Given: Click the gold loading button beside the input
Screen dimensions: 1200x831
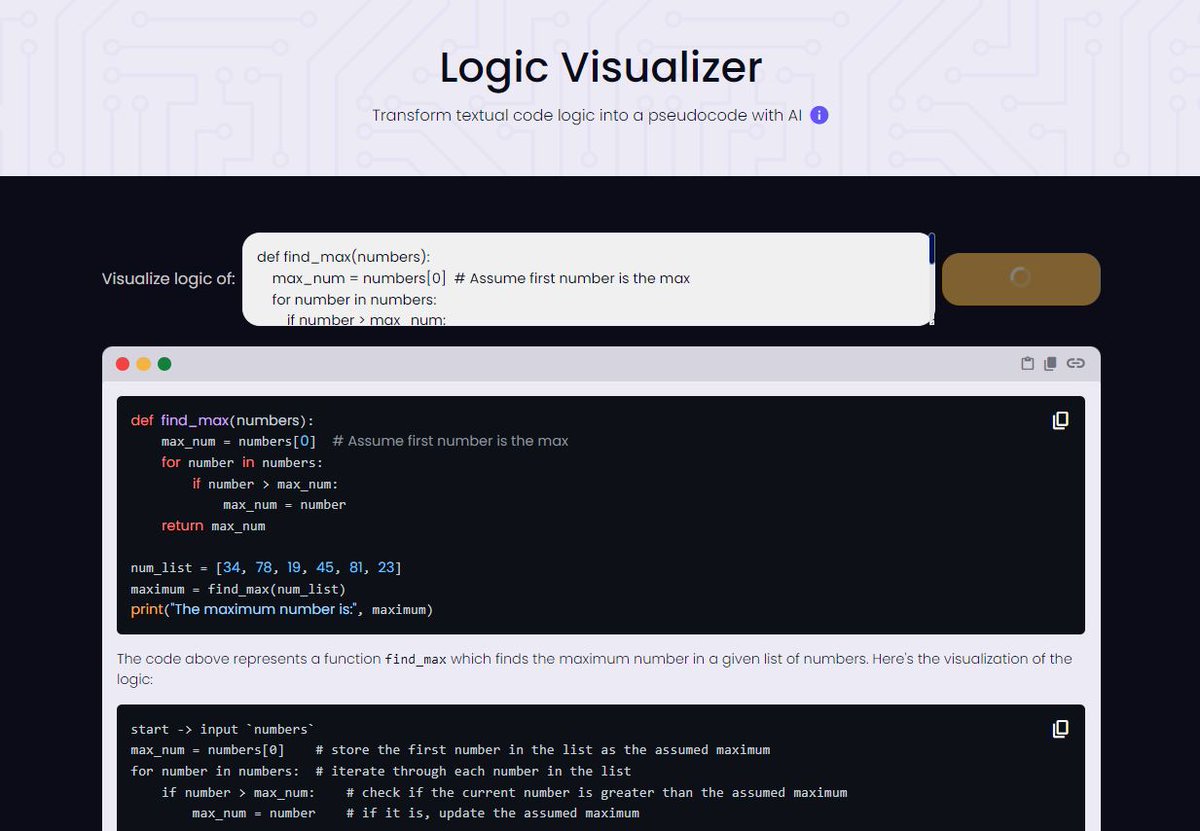Looking at the screenshot, I should pos(1021,279).
